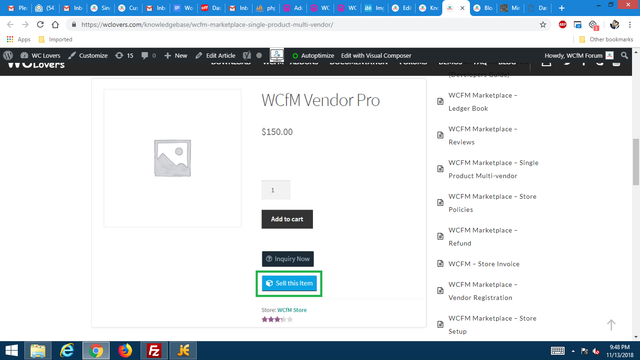Screen dimensions: 640x360
Task: Click the store star rating
Action: click(x=277, y=320)
